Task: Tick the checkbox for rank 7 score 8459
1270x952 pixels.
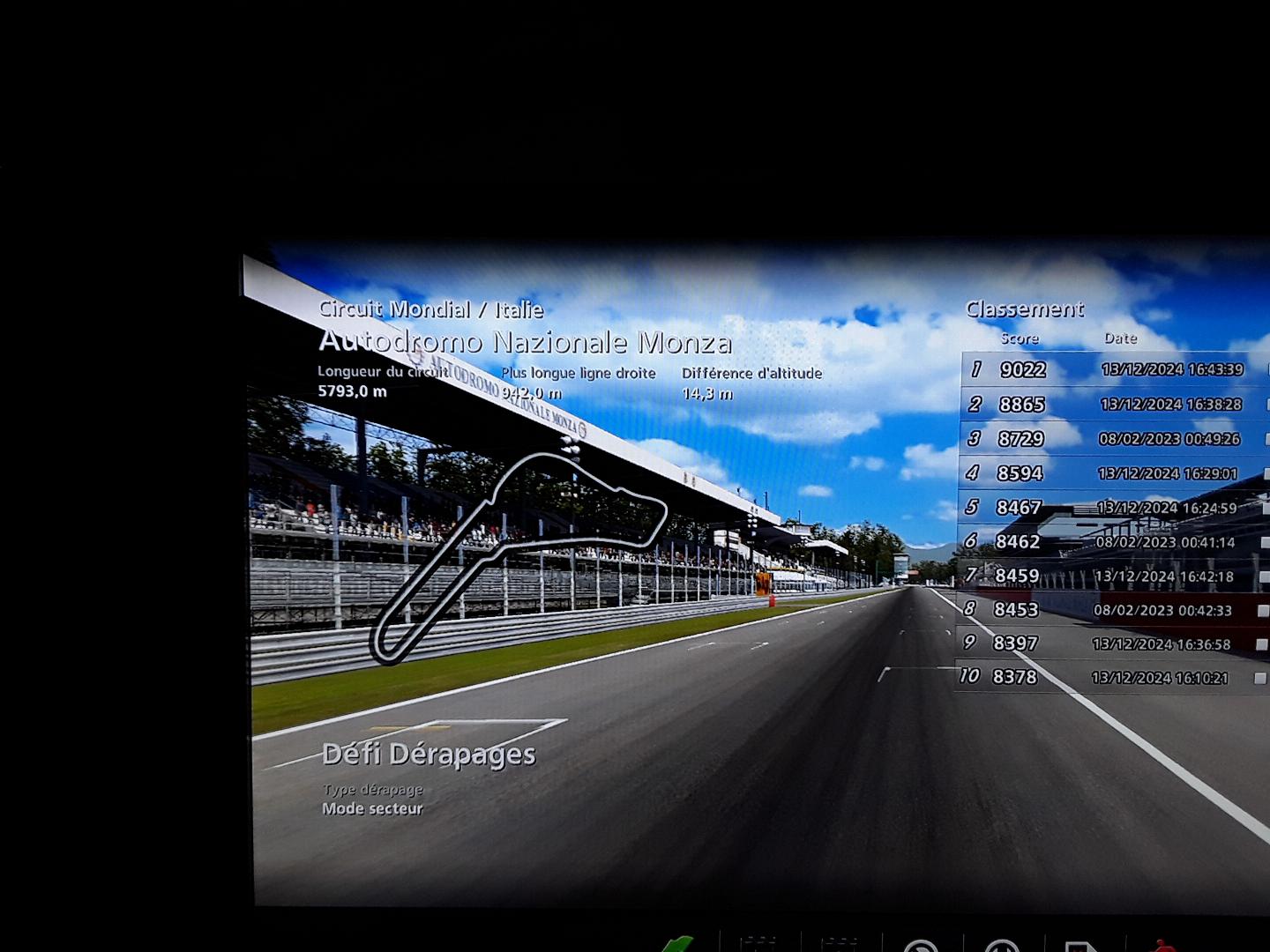Action: pos(1263,576)
